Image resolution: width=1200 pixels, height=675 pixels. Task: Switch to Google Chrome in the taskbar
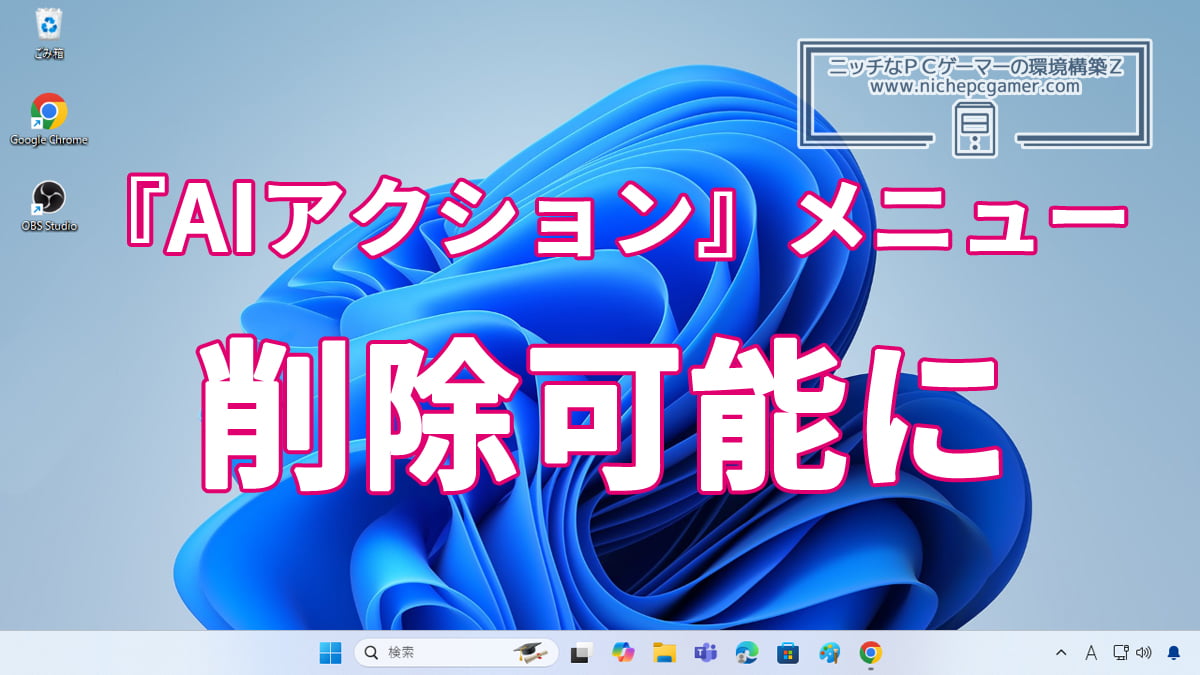pos(870,653)
